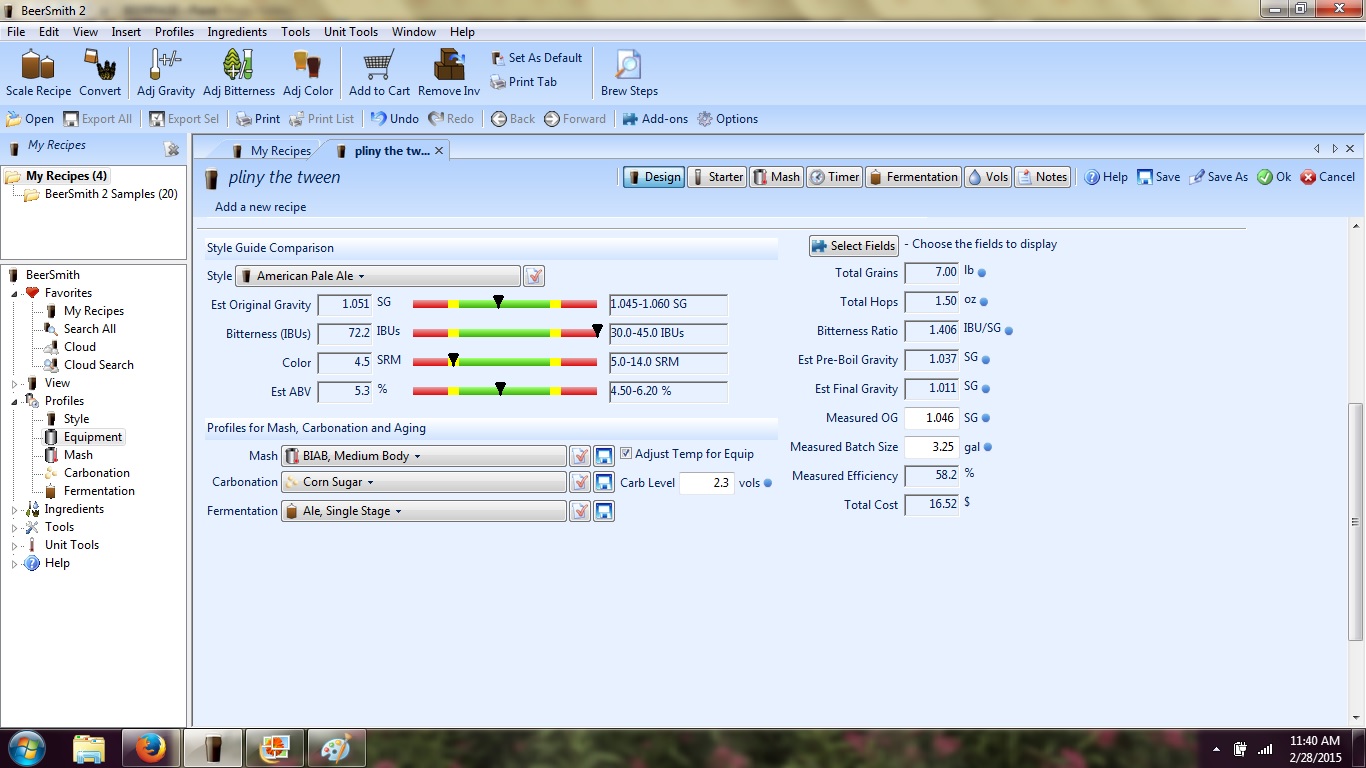Click Set As Default
The width and height of the screenshot is (1366, 768).
(537, 58)
